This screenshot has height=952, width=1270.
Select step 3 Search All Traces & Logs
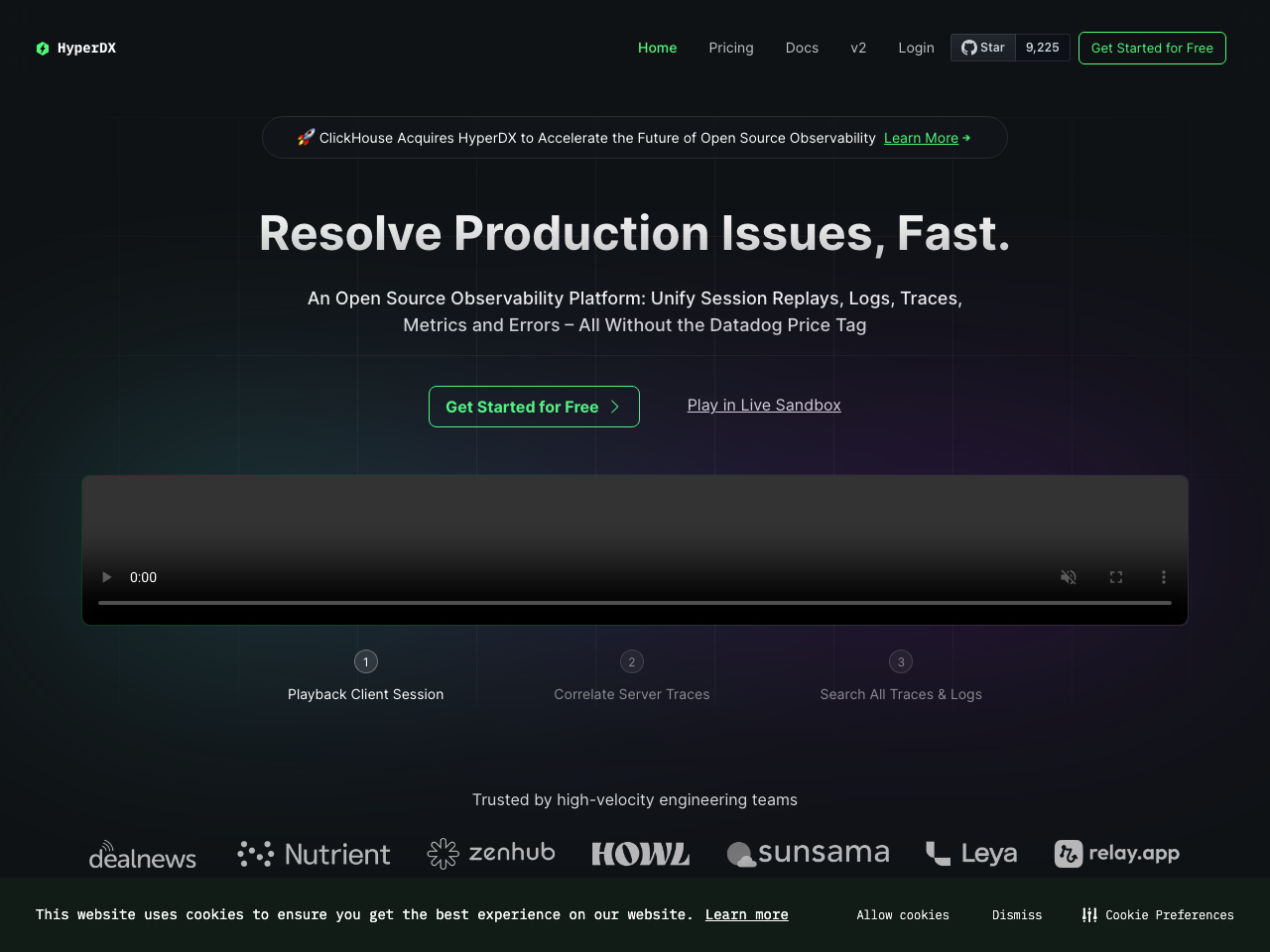coord(901,661)
